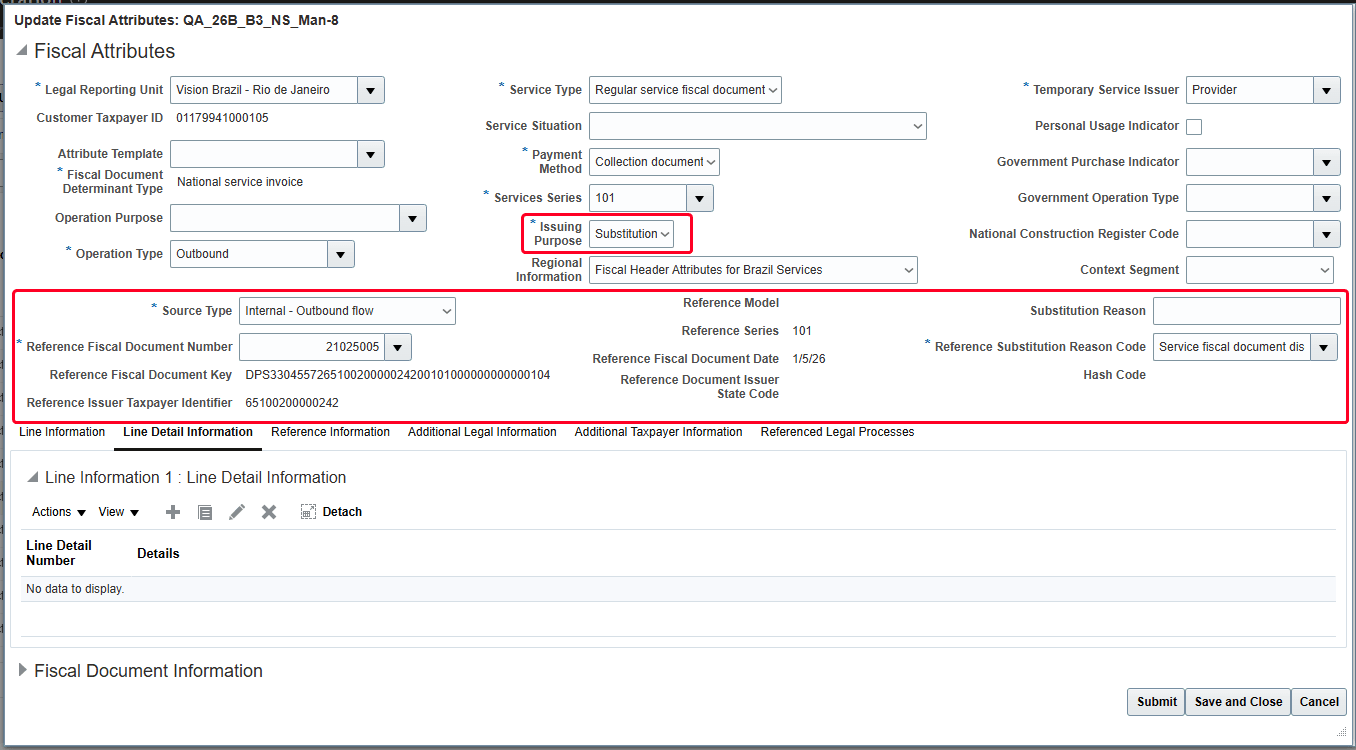Collapse the Fiscal Attributes section
Viewport: 1356px width, 750px height.
click(22, 49)
